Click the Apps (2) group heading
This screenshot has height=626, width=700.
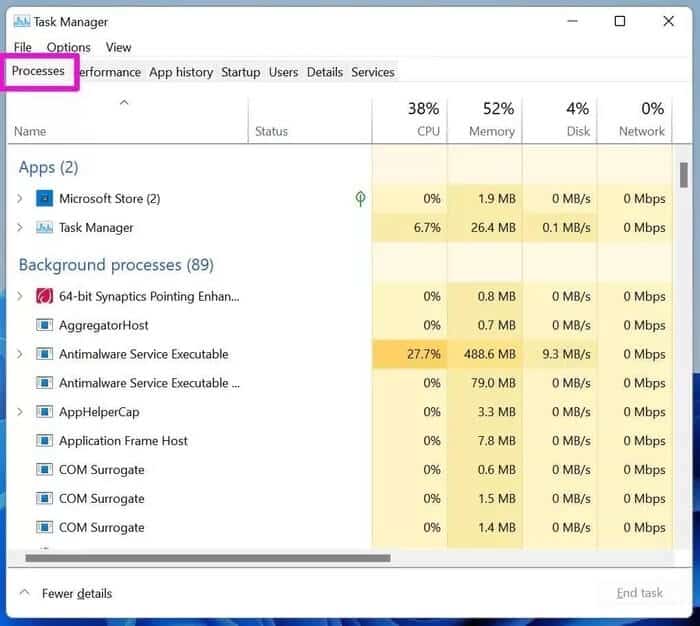pyautogui.click(x=48, y=167)
